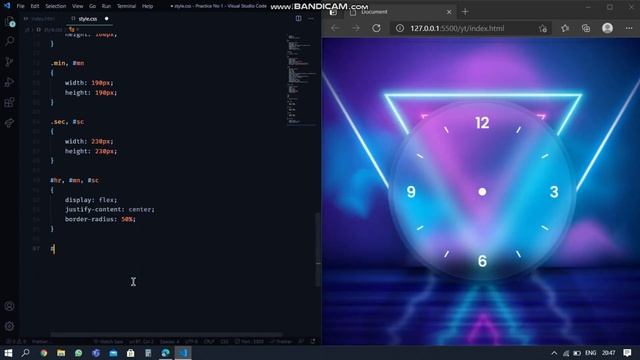Refresh the Edge browser page
The height and width of the screenshot is (360, 640).
coord(376,28)
